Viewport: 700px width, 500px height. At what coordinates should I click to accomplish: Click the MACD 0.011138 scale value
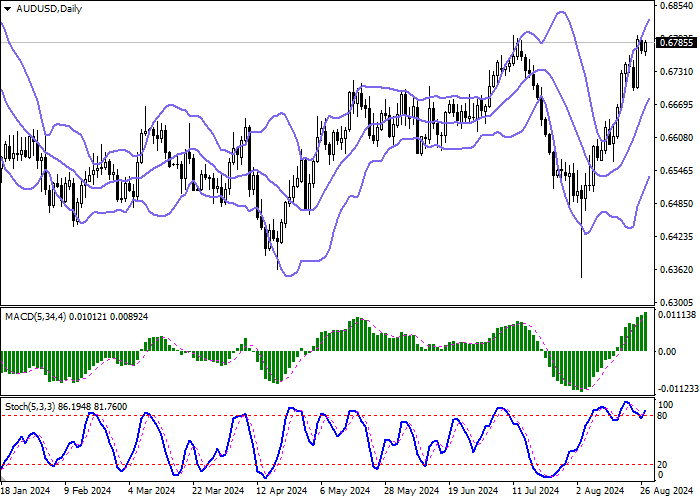677,315
